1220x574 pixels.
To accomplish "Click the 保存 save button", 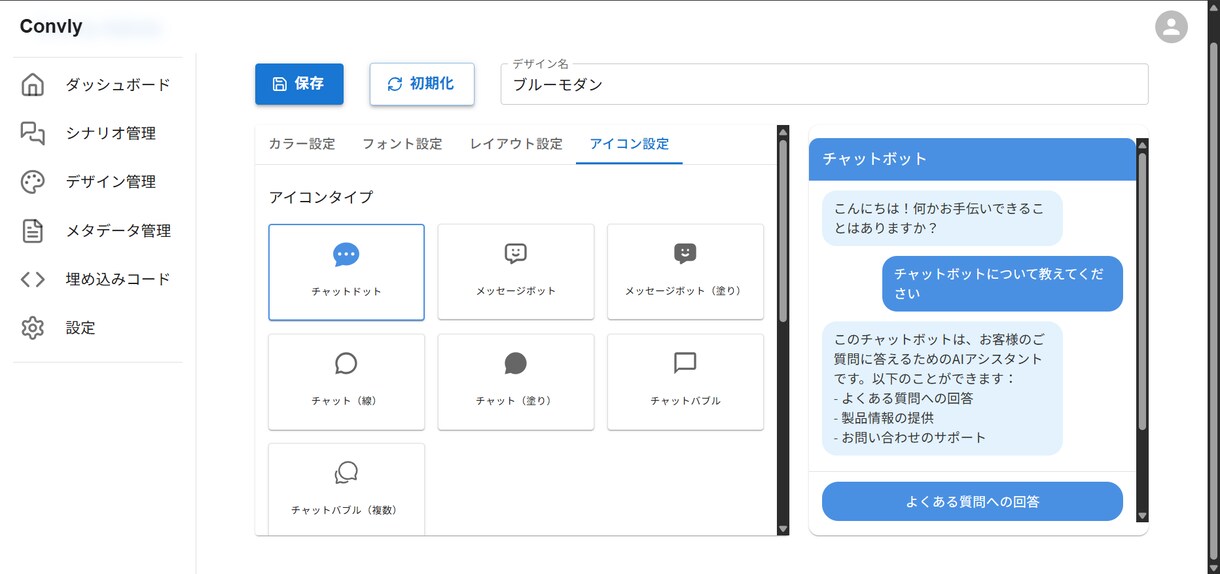I will point(299,84).
